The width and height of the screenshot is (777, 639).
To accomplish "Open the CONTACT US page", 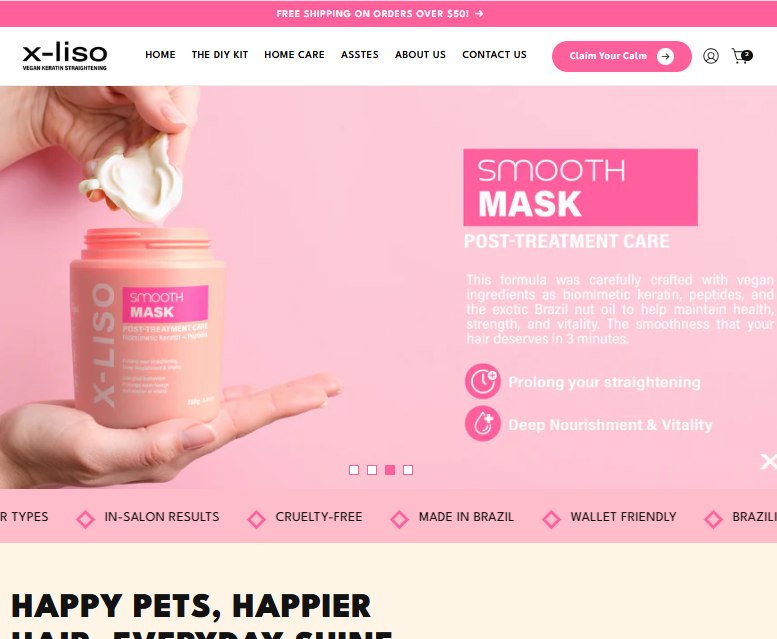I will [494, 54].
